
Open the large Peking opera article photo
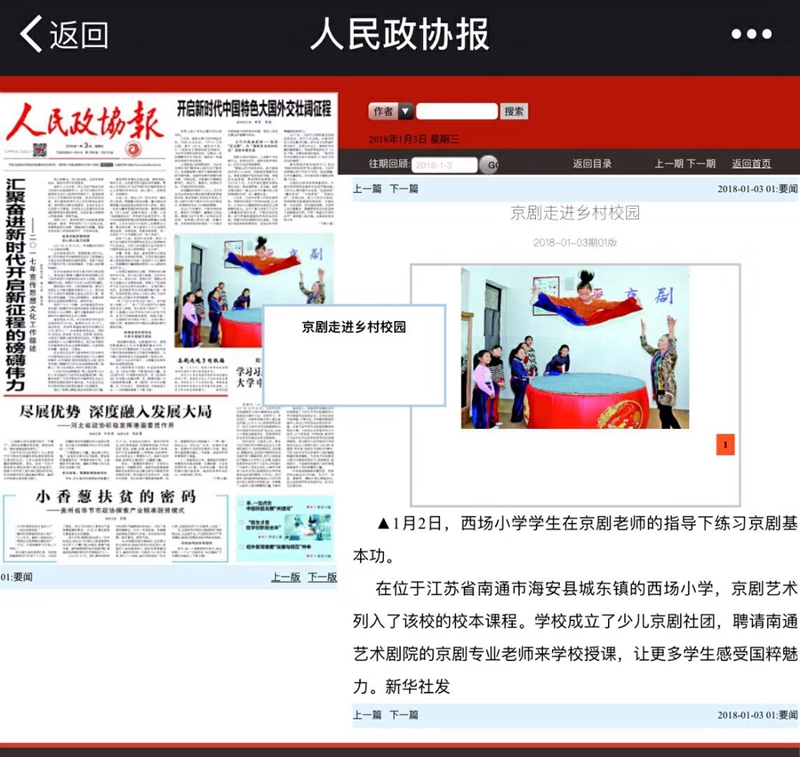point(575,347)
